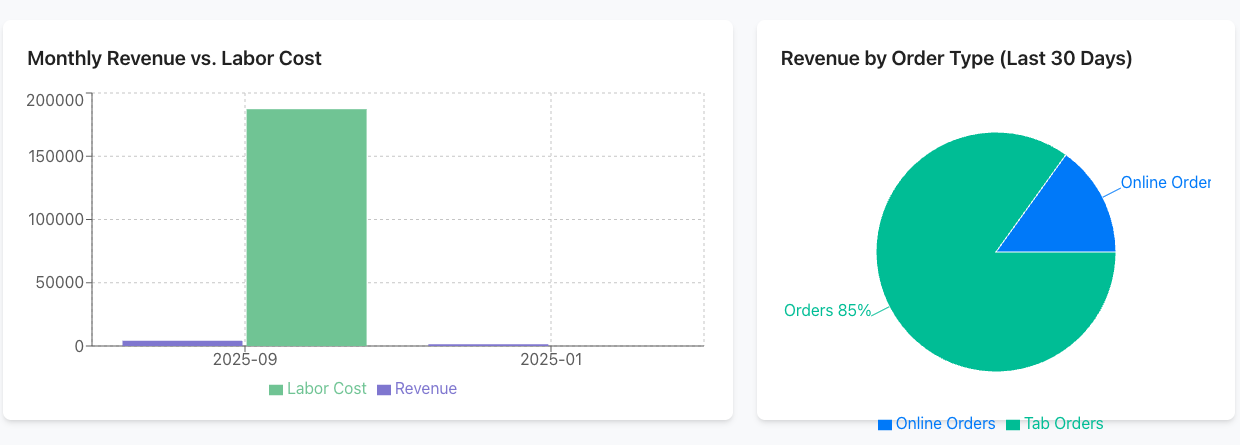
Task: Toggle the Tab Orders legend text
Action: pyautogui.click(x=1063, y=423)
